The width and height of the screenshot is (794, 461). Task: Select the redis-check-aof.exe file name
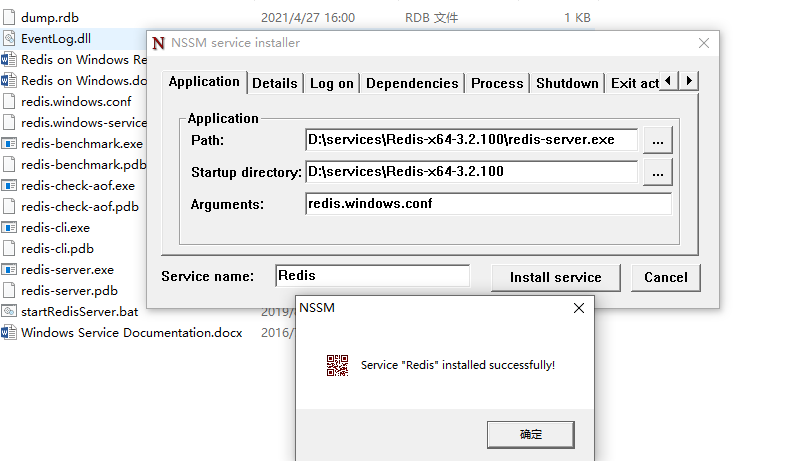78,186
